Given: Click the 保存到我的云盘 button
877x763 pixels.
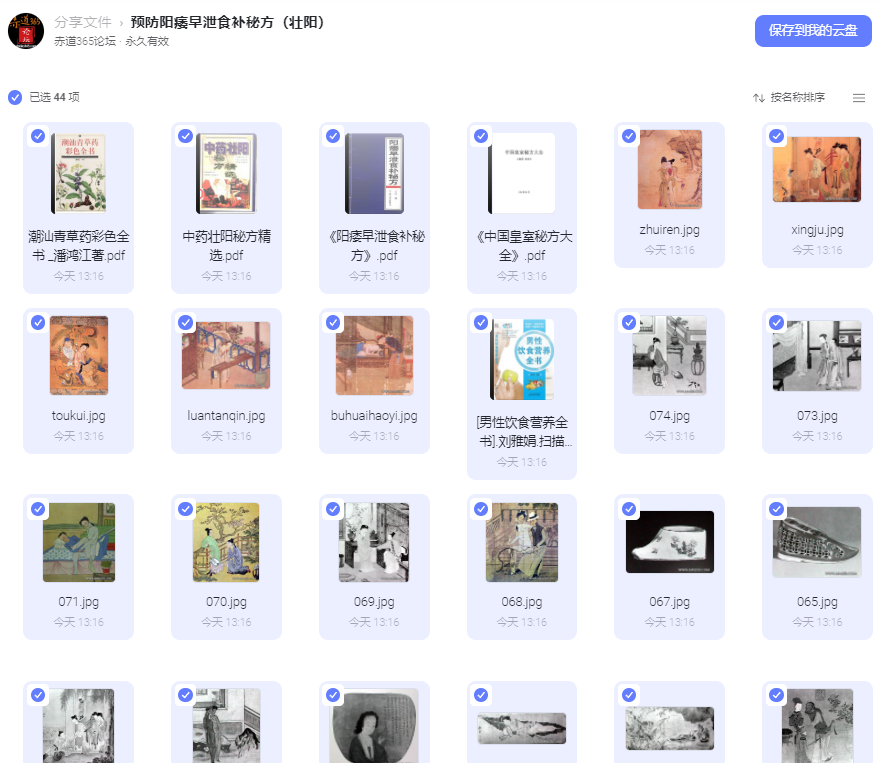Looking at the screenshot, I should coord(813,31).
